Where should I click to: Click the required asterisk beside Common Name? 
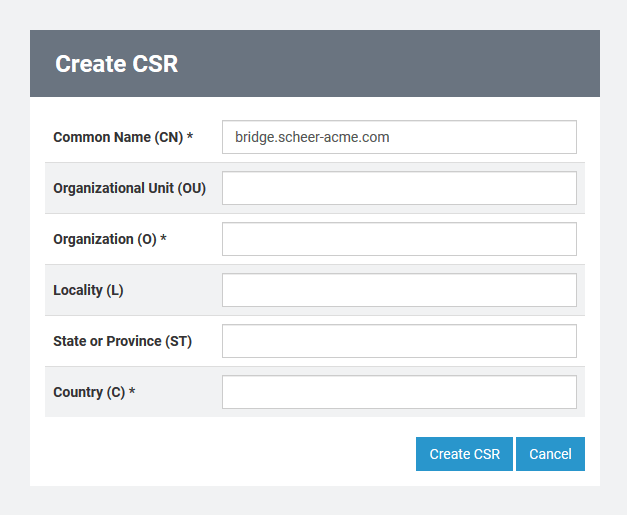click(190, 138)
